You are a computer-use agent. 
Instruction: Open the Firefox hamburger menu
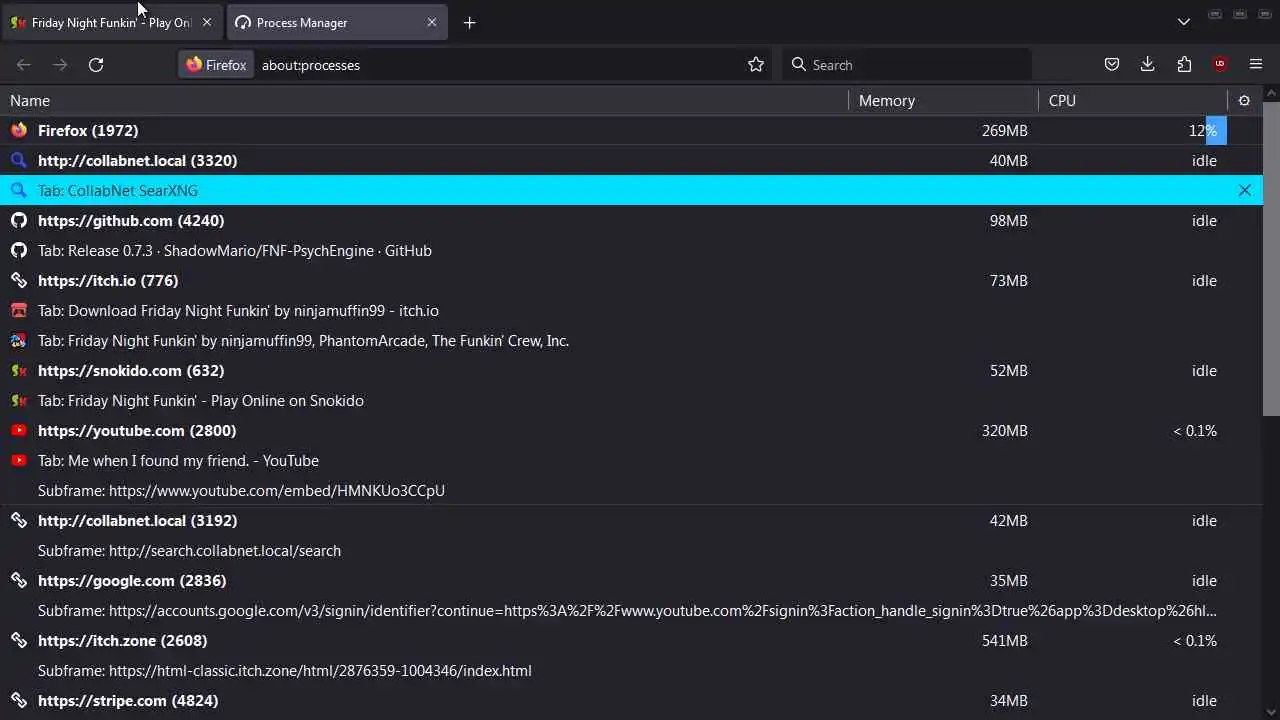coord(1256,64)
